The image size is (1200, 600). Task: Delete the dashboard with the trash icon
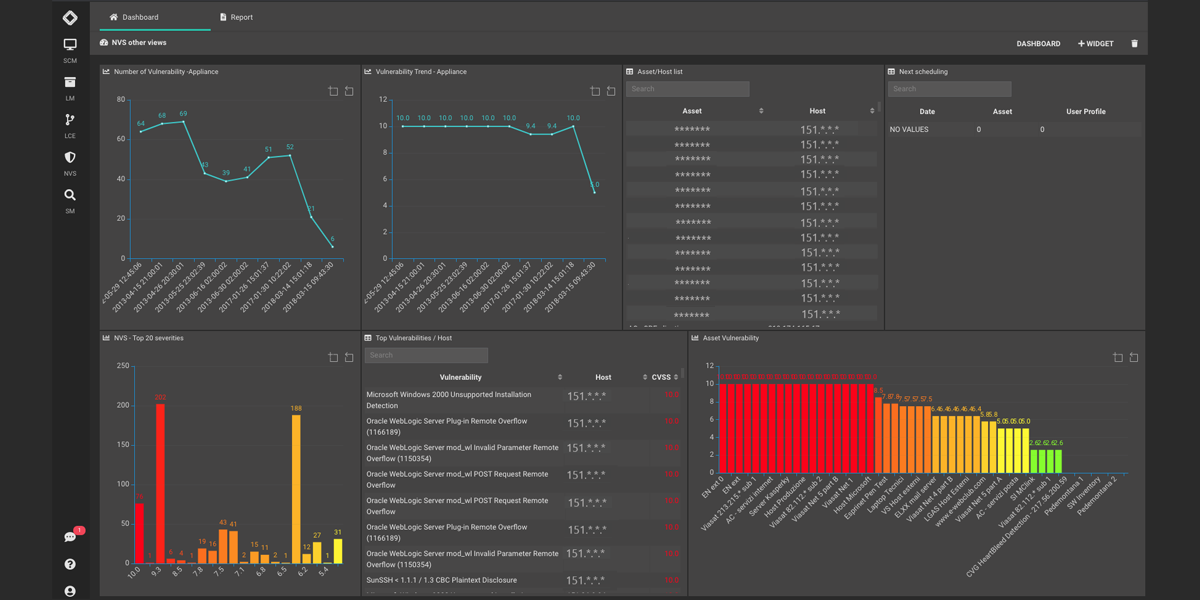click(1136, 43)
